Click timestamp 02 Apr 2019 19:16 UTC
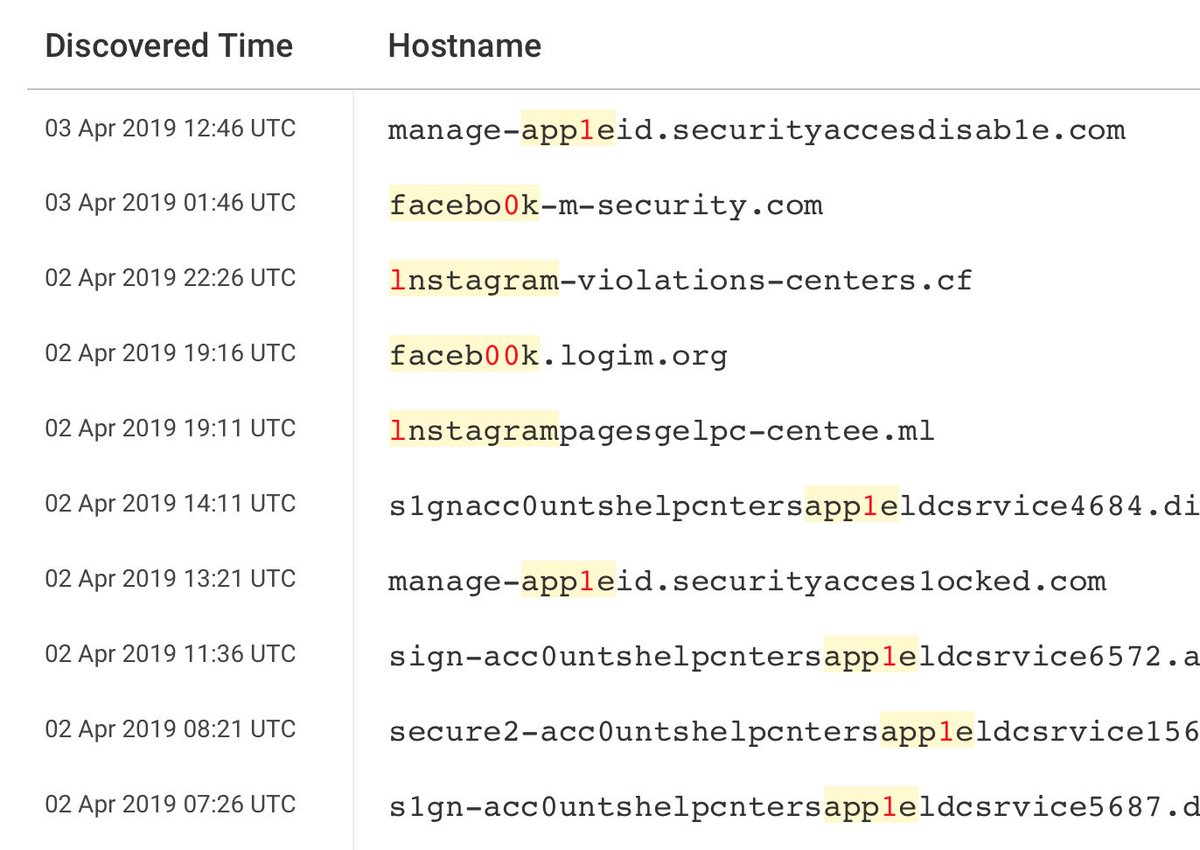Viewport: 1200px width, 850px height. click(x=171, y=353)
